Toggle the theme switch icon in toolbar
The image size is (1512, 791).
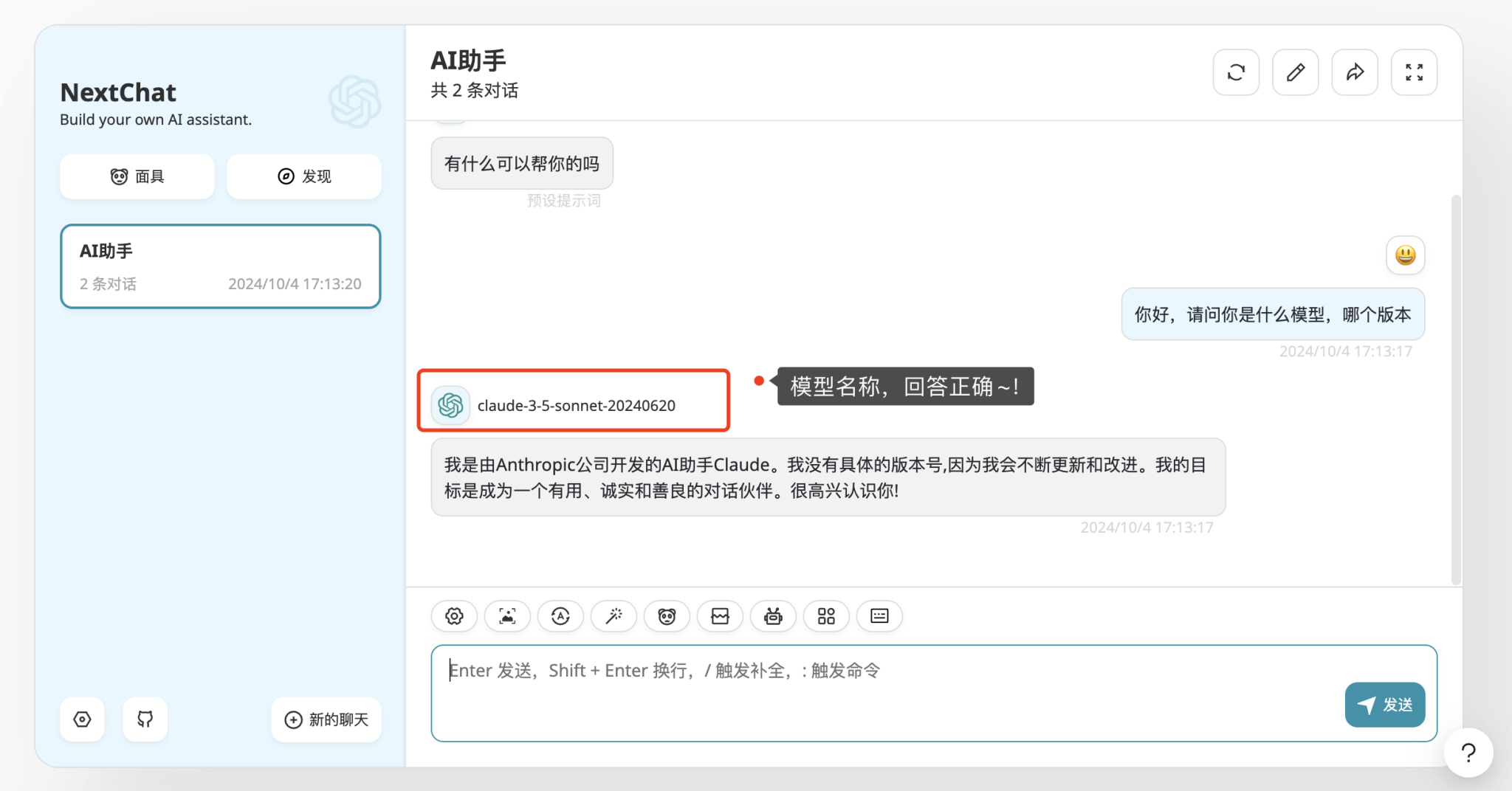[560, 616]
